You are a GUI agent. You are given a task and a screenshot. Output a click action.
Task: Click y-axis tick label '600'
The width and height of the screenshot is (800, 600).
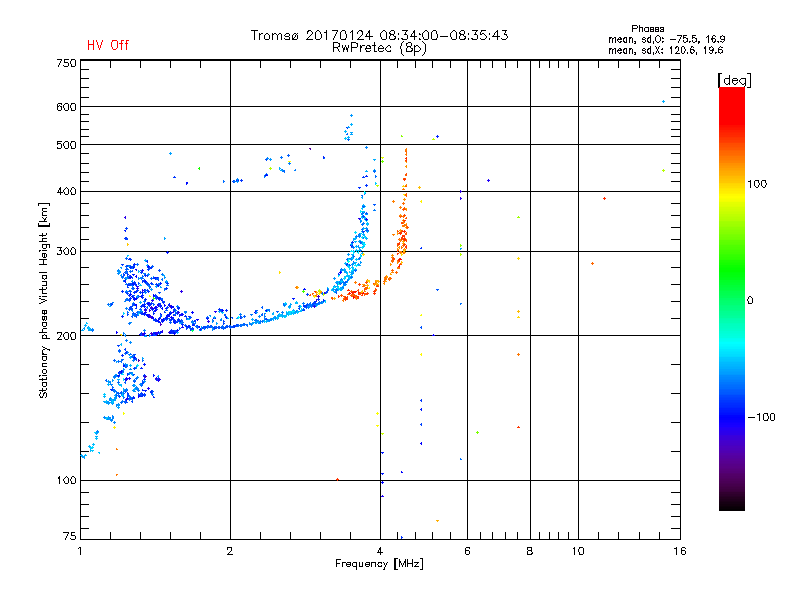click(66, 107)
